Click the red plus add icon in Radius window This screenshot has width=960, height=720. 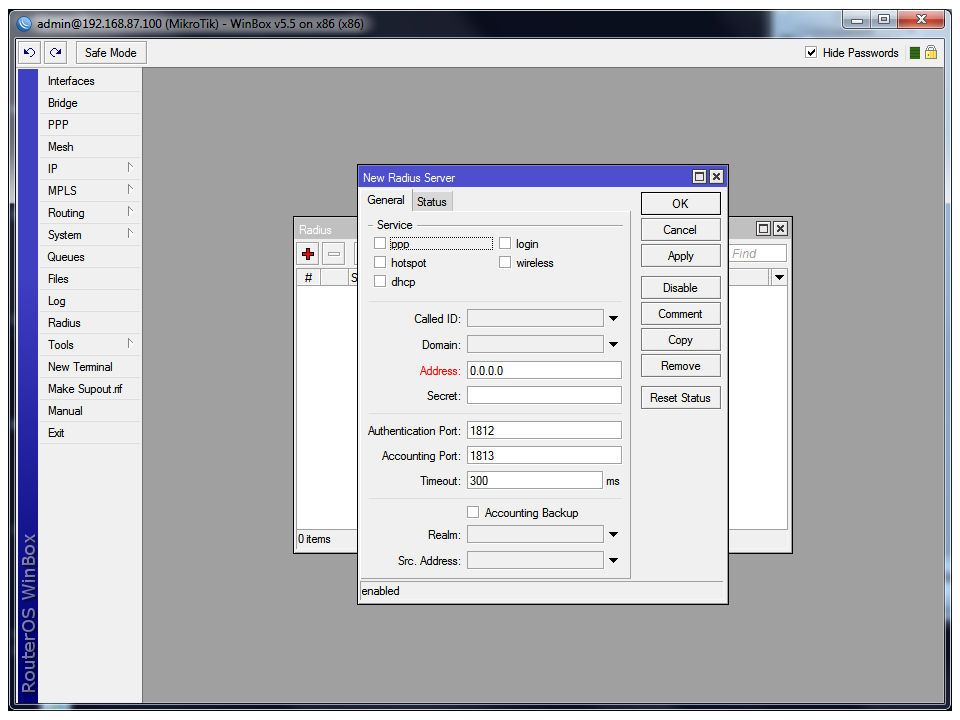(308, 254)
